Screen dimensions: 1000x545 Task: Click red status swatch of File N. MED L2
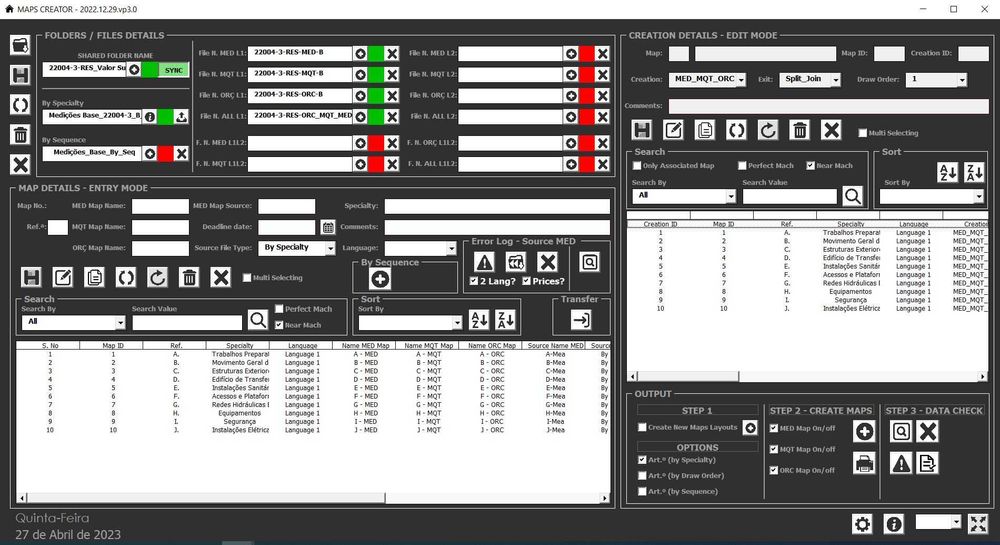tap(587, 54)
